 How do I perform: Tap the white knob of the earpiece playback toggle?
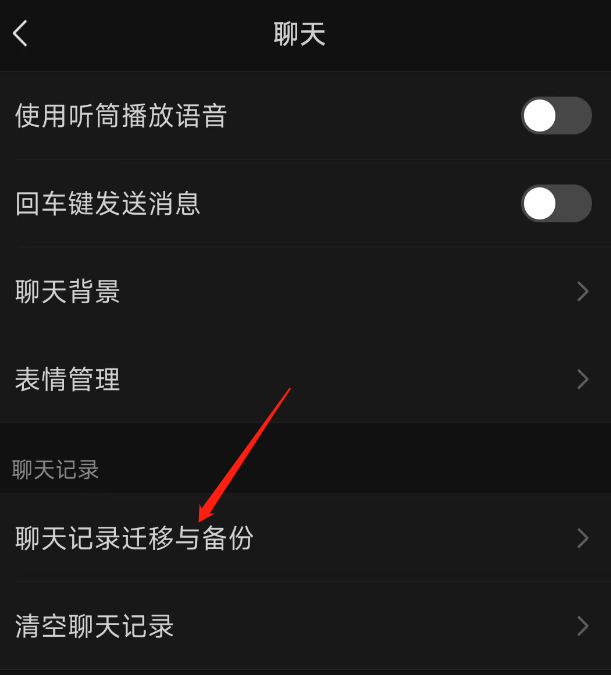click(539, 115)
